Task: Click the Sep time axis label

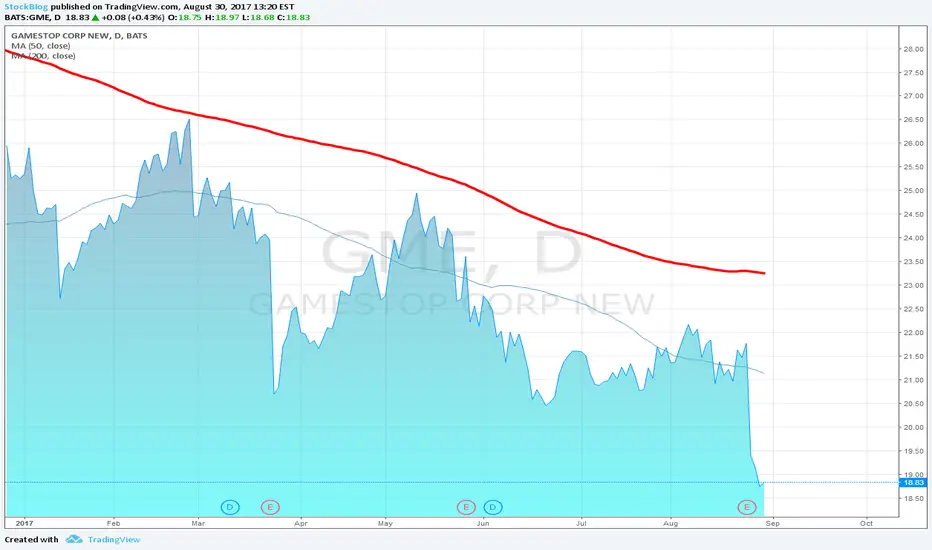Action: [x=773, y=523]
